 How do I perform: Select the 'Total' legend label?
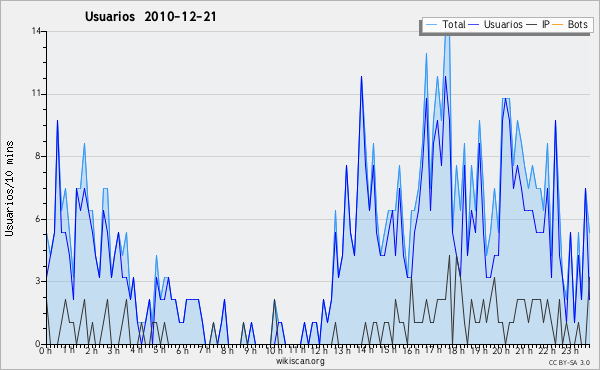454,24
